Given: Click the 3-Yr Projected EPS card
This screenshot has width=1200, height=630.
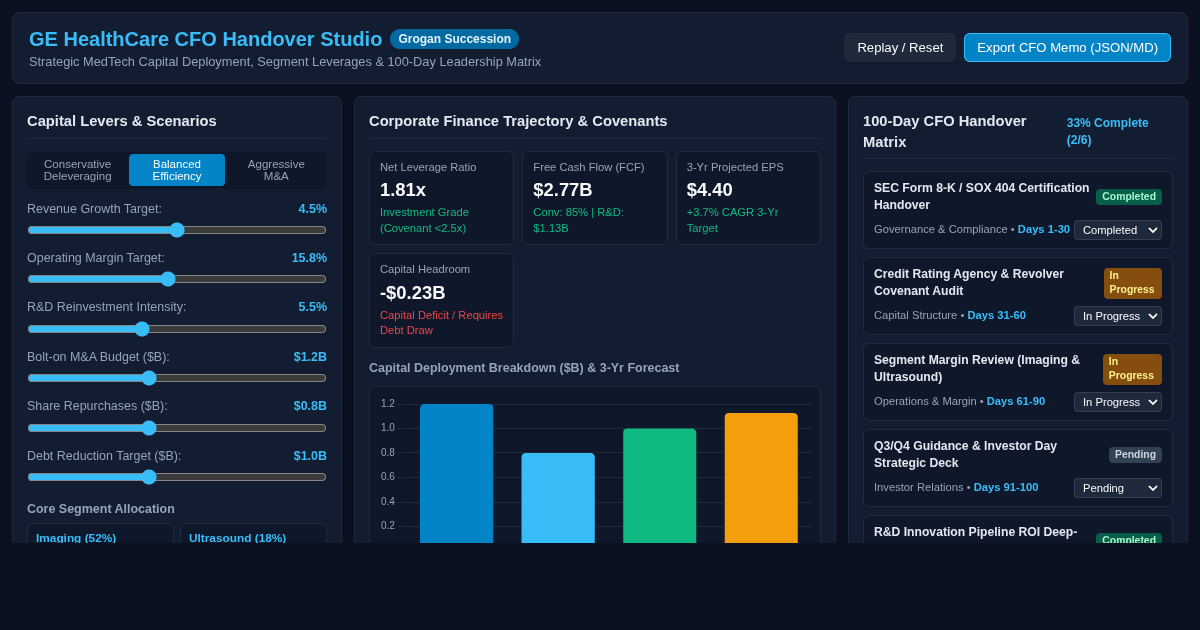Looking at the screenshot, I should tap(748, 198).
